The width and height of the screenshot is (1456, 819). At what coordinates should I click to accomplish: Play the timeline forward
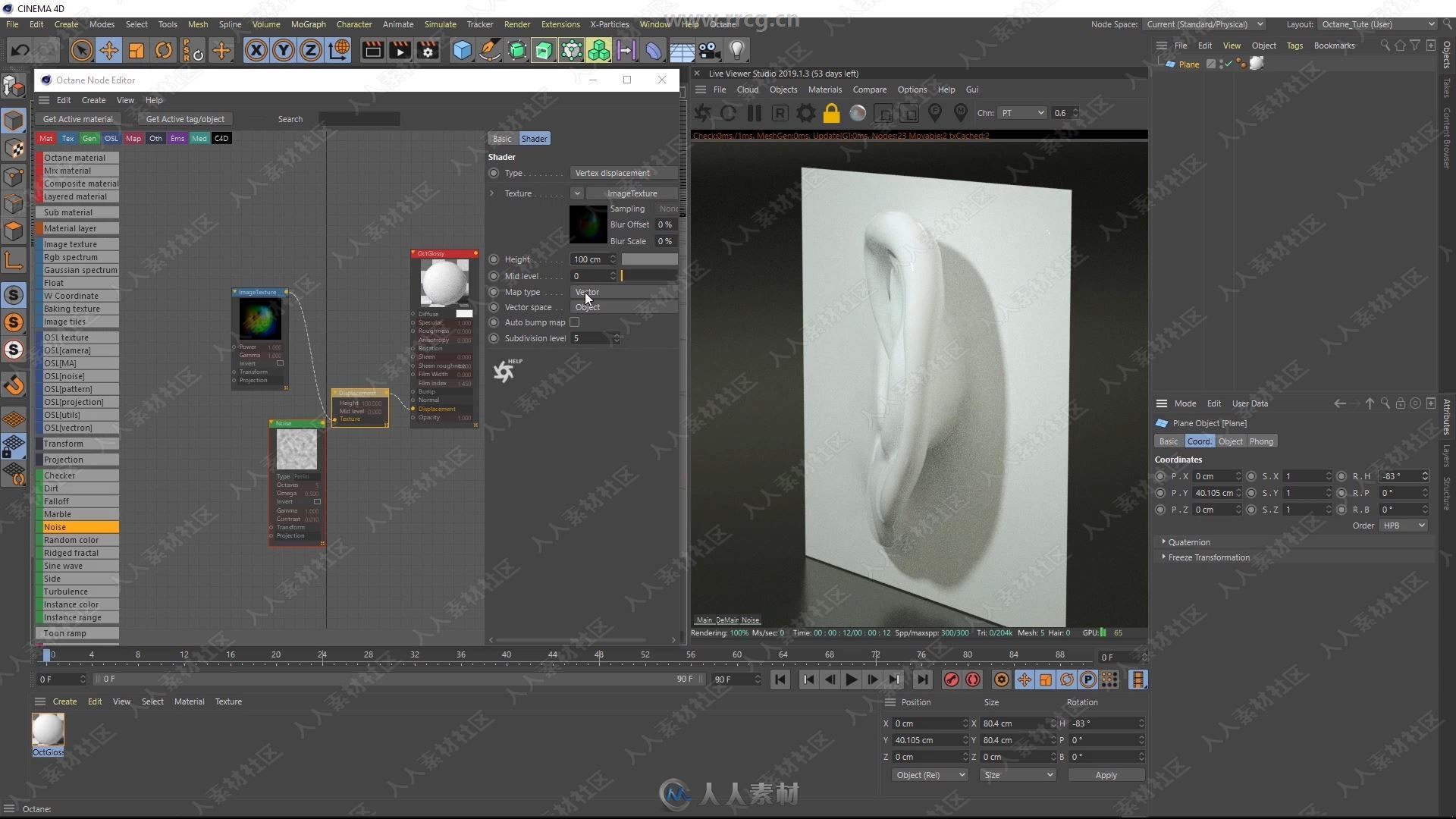click(851, 679)
